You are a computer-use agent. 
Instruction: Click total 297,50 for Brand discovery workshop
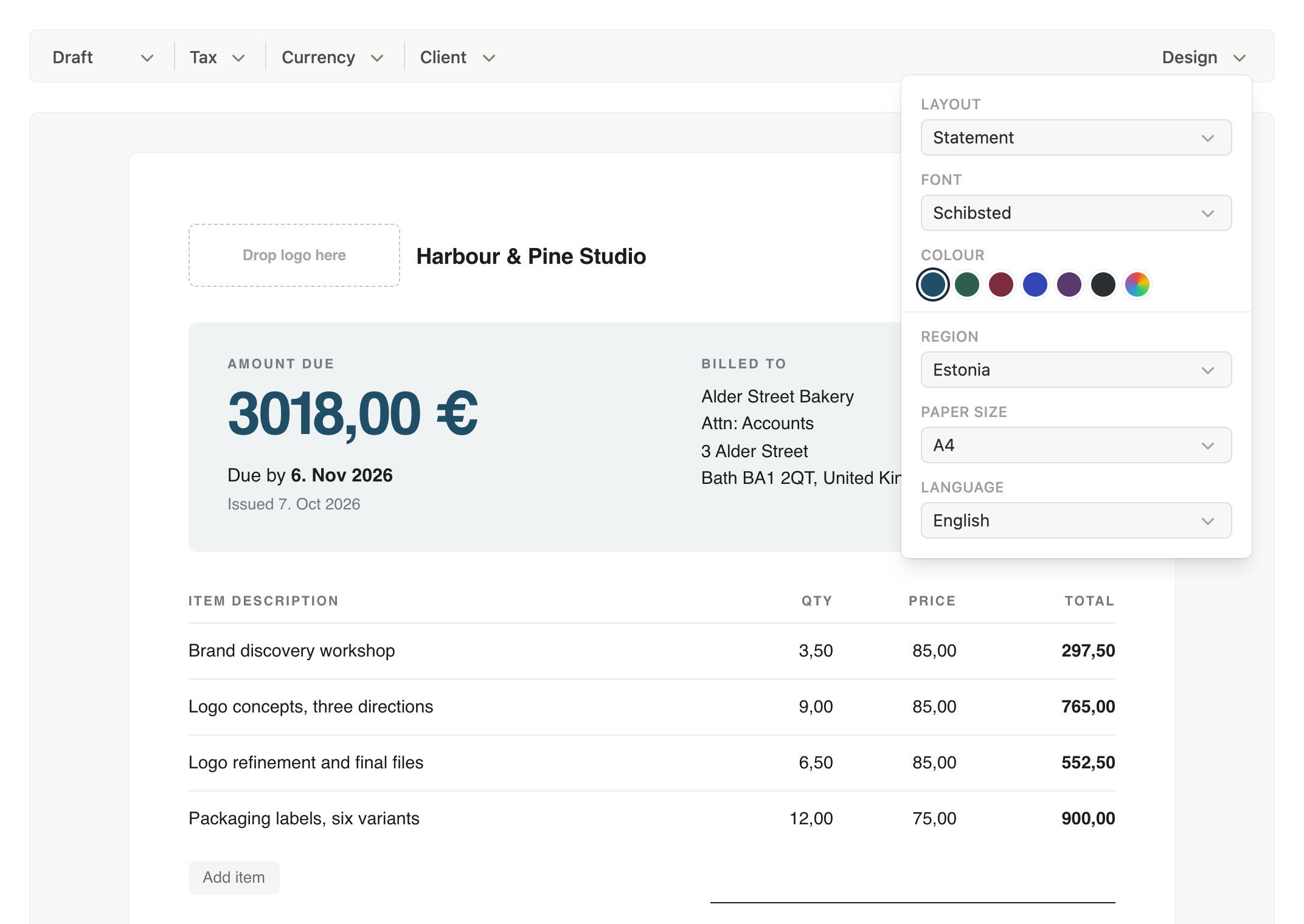click(1088, 650)
